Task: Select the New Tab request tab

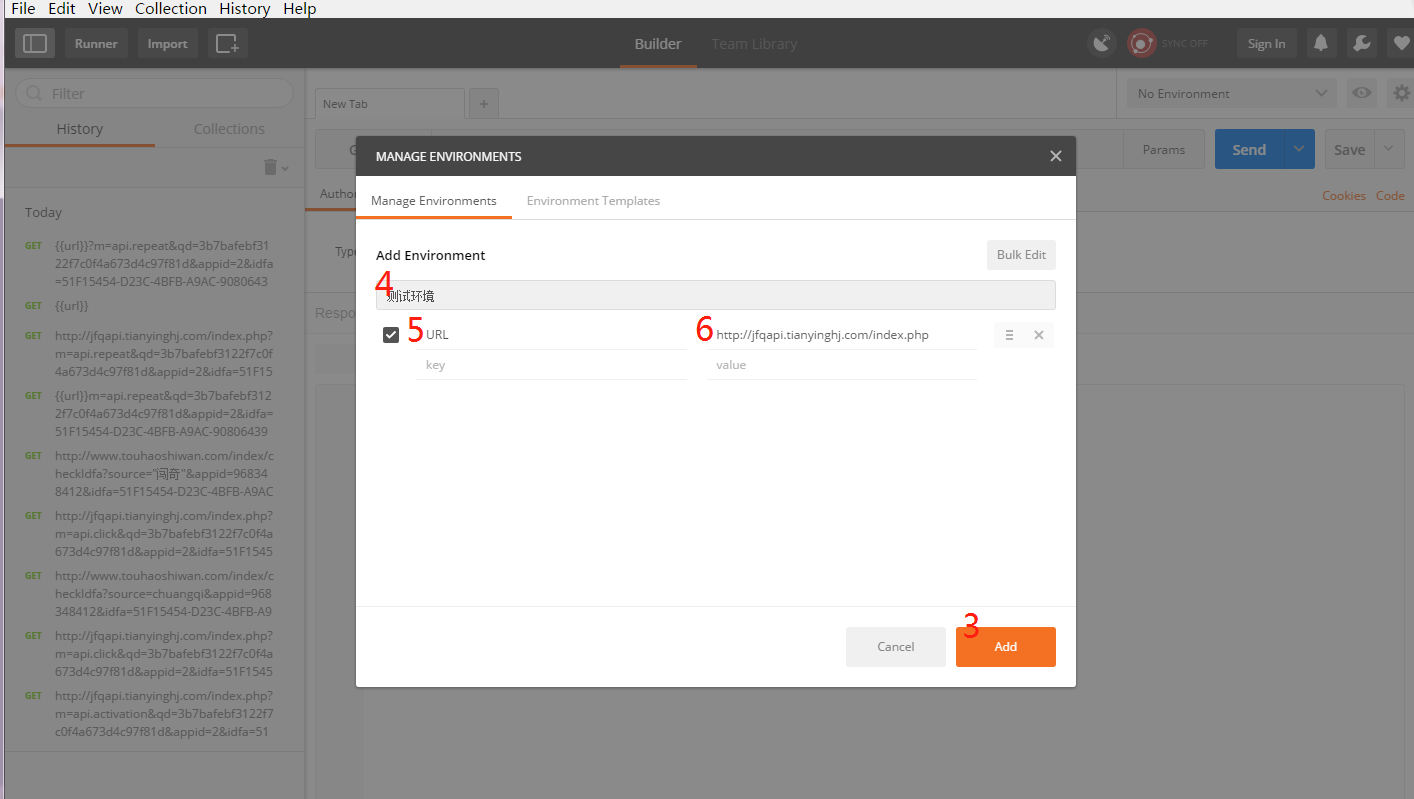Action: (x=390, y=104)
